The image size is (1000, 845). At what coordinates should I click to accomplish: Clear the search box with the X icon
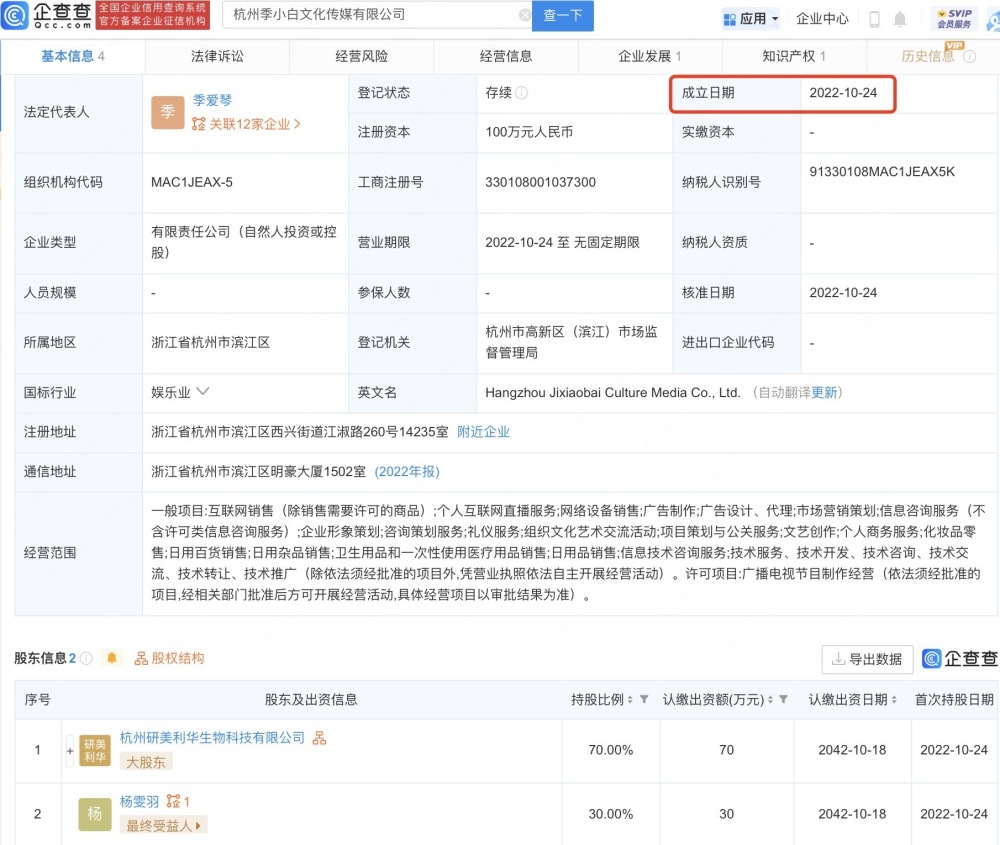pos(525,15)
